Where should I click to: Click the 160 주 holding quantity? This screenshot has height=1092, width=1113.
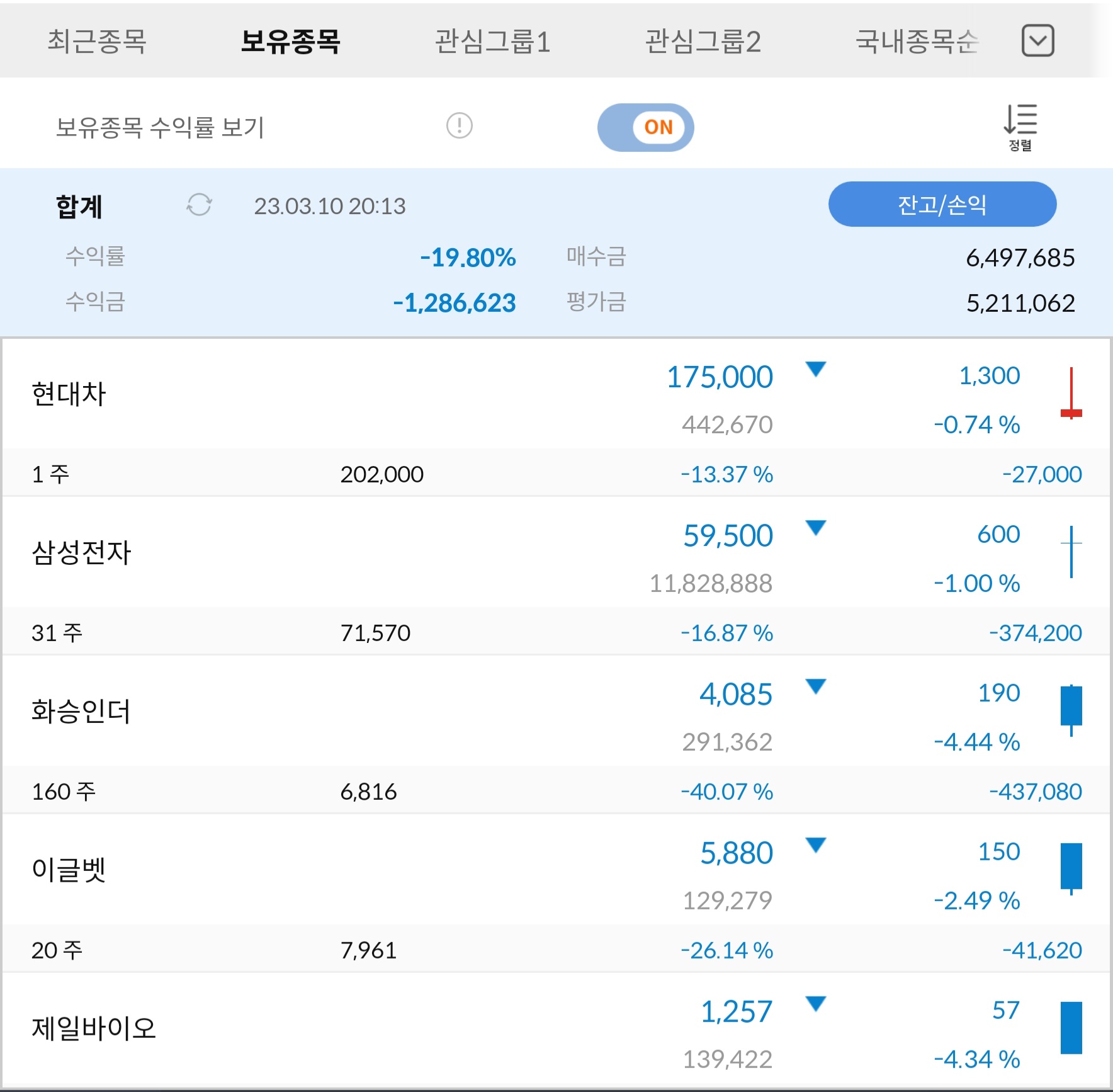click(64, 792)
